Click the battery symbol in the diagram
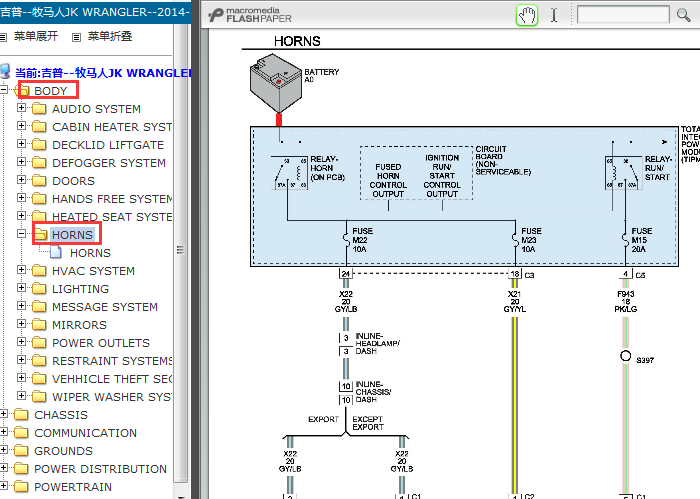 [275, 83]
